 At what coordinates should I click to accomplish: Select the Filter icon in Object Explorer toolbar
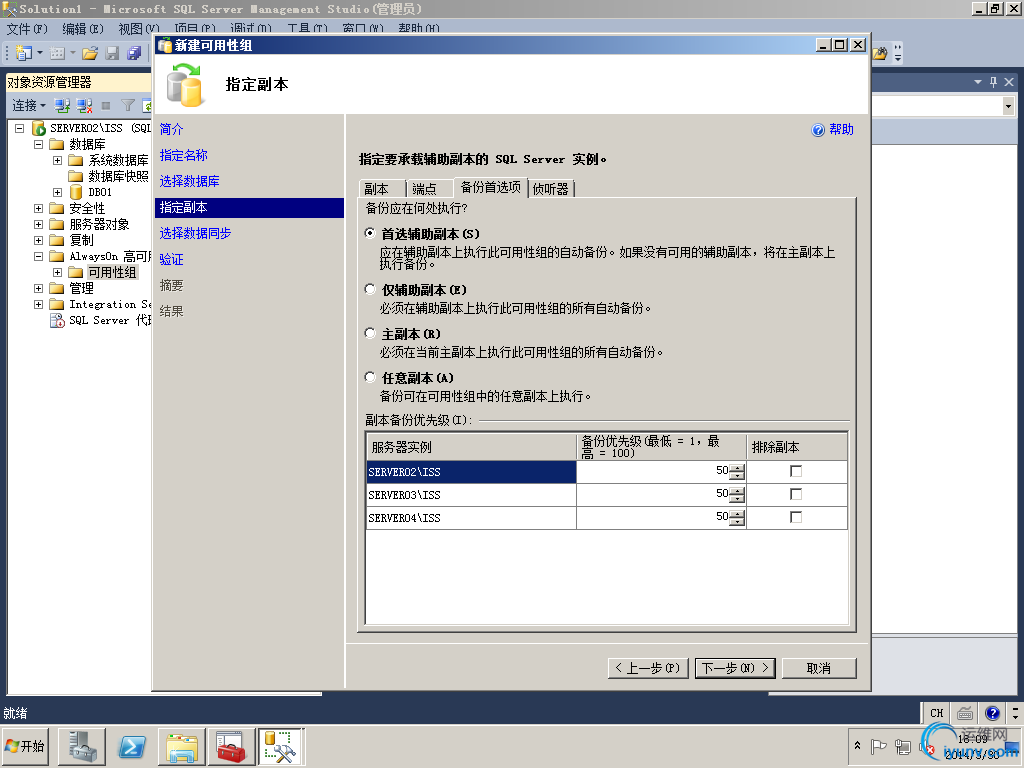pos(127,105)
